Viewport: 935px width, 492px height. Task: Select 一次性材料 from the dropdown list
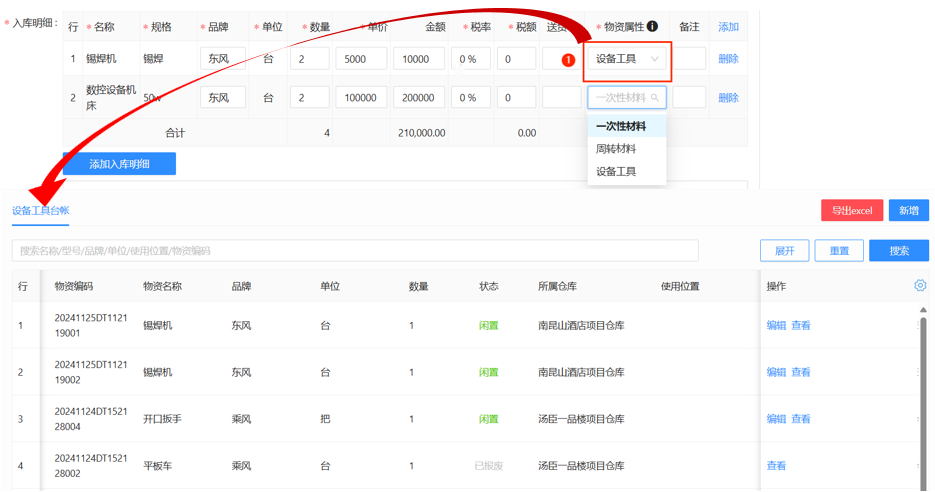click(x=621, y=127)
